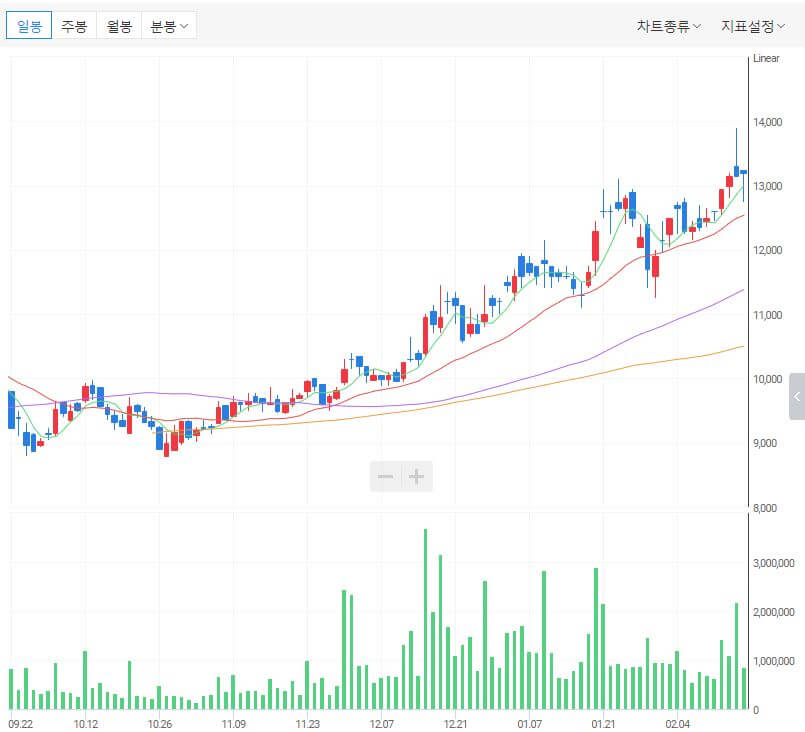
Task: Click the Linear scale label
Action: coord(766,59)
